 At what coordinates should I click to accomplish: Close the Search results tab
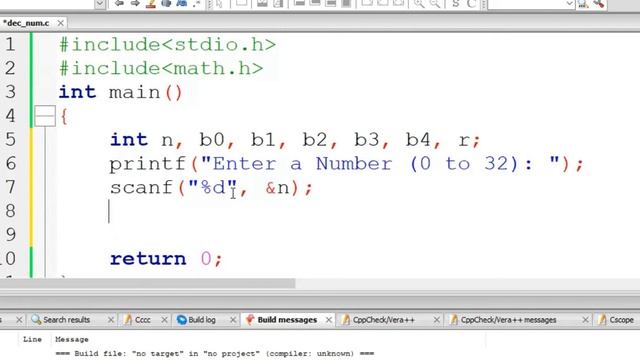pos(111,320)
